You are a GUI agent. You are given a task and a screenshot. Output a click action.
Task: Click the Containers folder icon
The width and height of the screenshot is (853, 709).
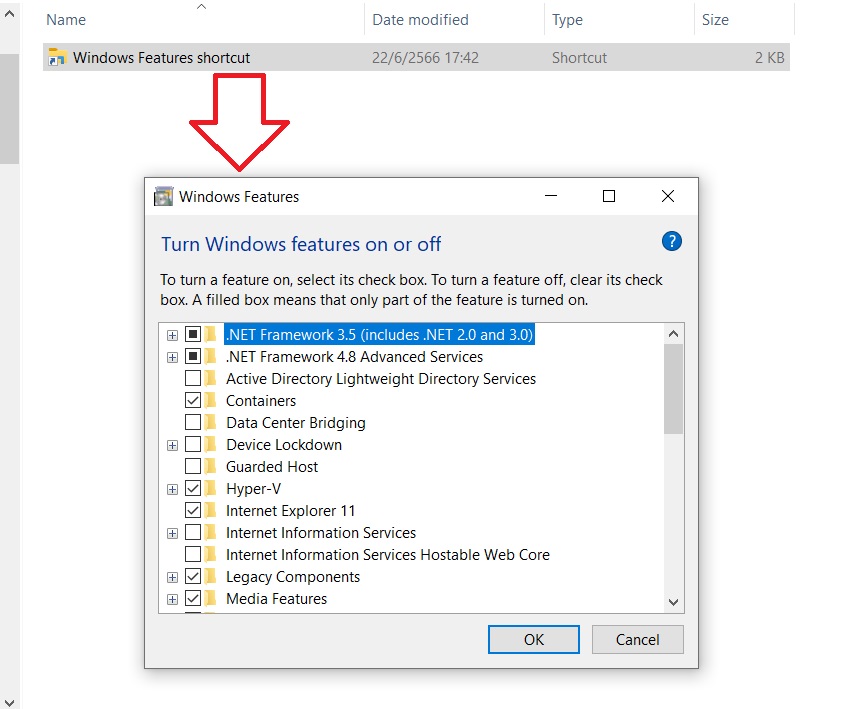[x=212, y=400]
